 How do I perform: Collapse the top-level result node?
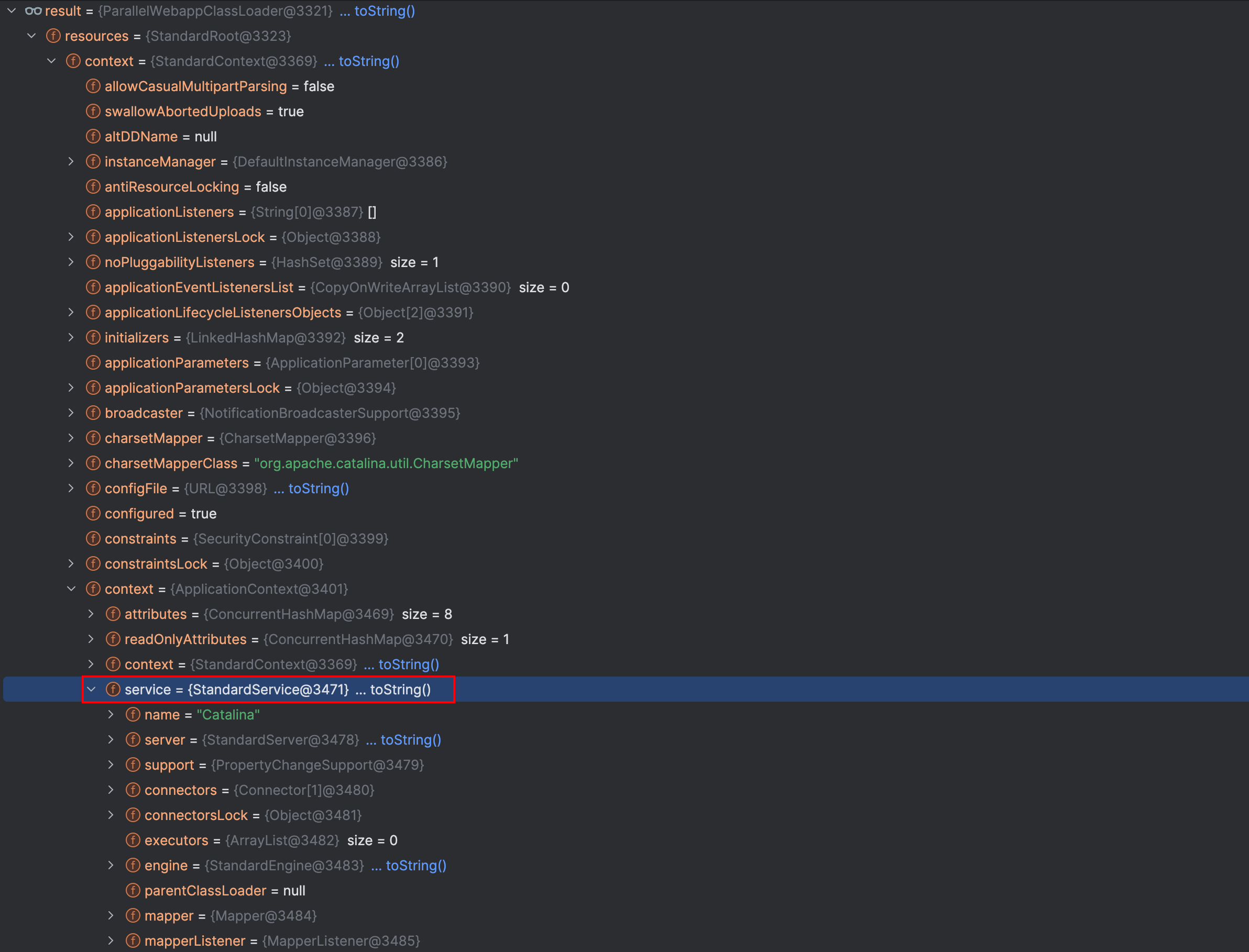12,11
